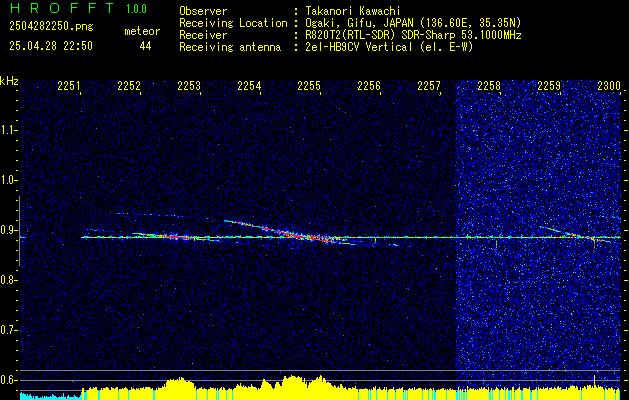Click the 0.9 kHz frequency label

click(x=8, y=230)
